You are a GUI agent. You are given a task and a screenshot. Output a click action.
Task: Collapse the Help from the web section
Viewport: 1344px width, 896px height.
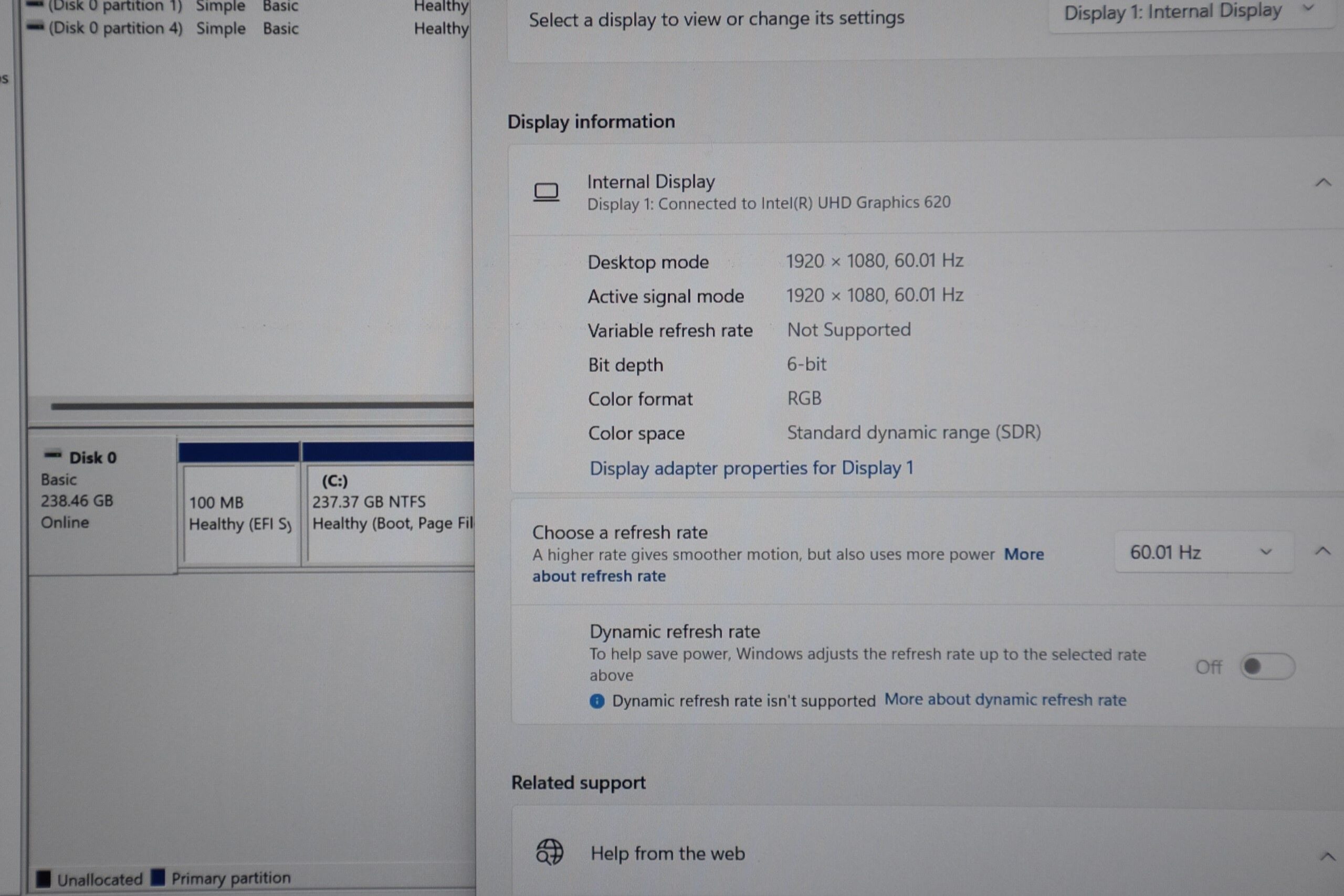[1327, 856]
